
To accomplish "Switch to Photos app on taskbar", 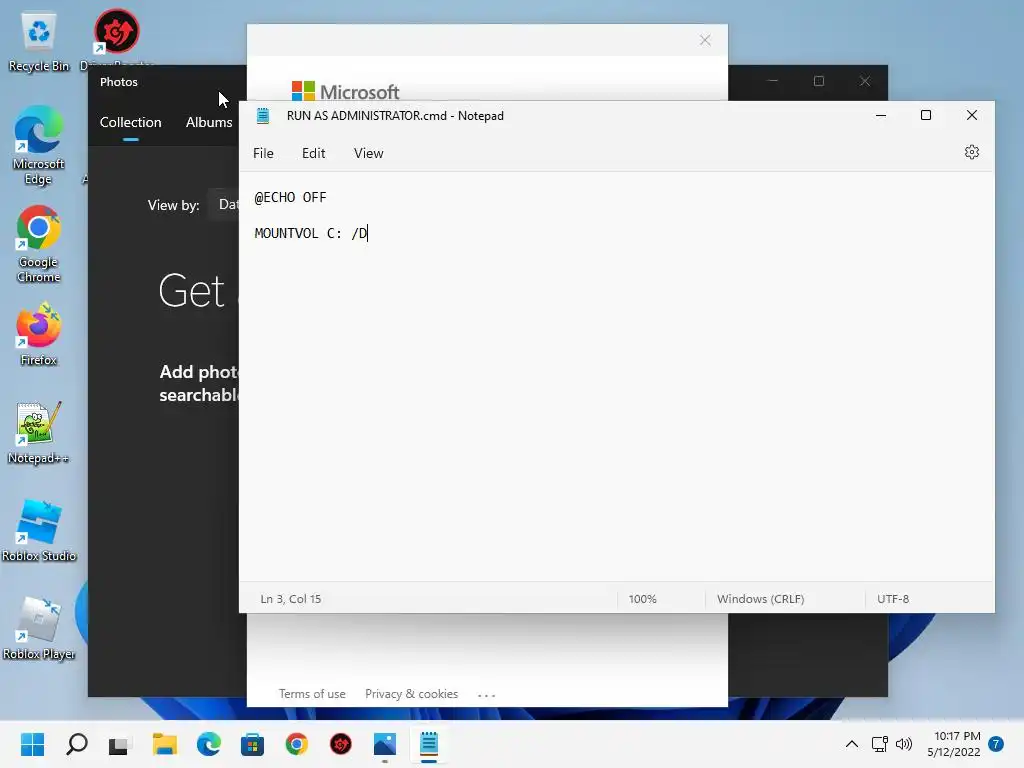I will [385, 744].
